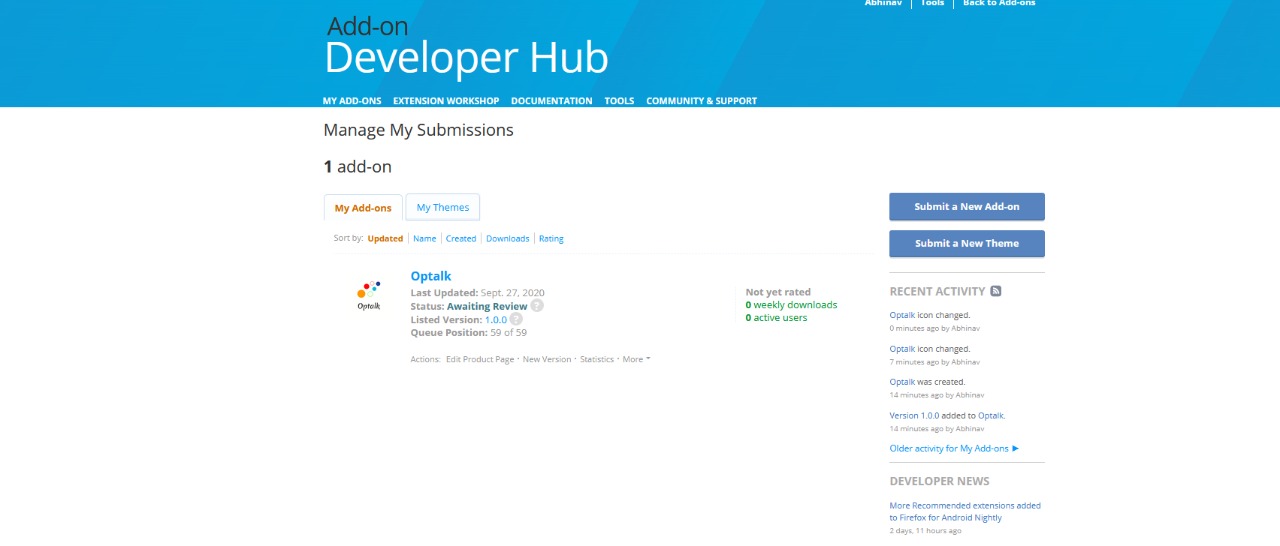Click Submit a New Add-on button
The image size is (1280, 546).
pos(967,207)
